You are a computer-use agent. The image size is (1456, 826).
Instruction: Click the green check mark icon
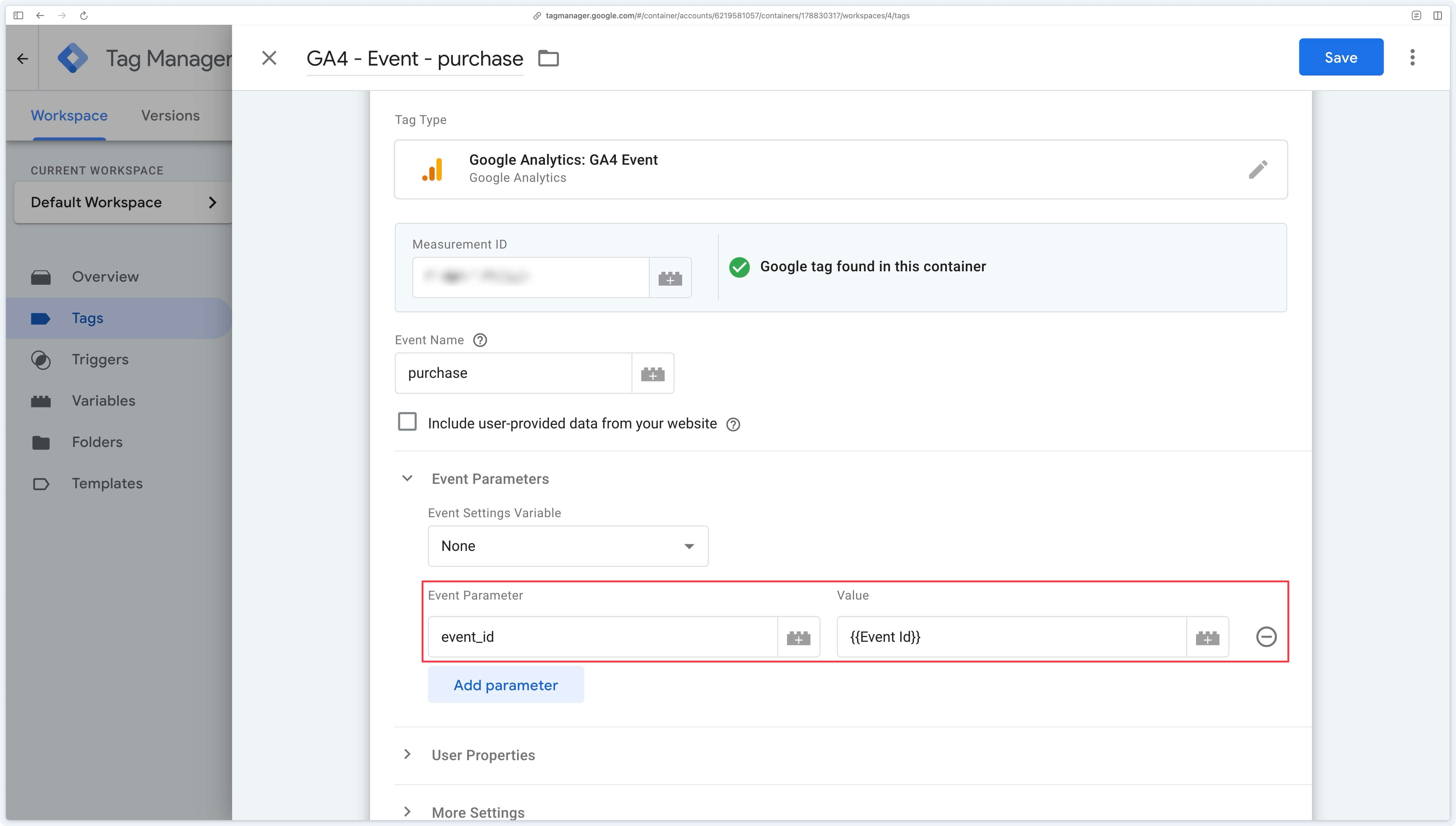[x=739, y=267]
